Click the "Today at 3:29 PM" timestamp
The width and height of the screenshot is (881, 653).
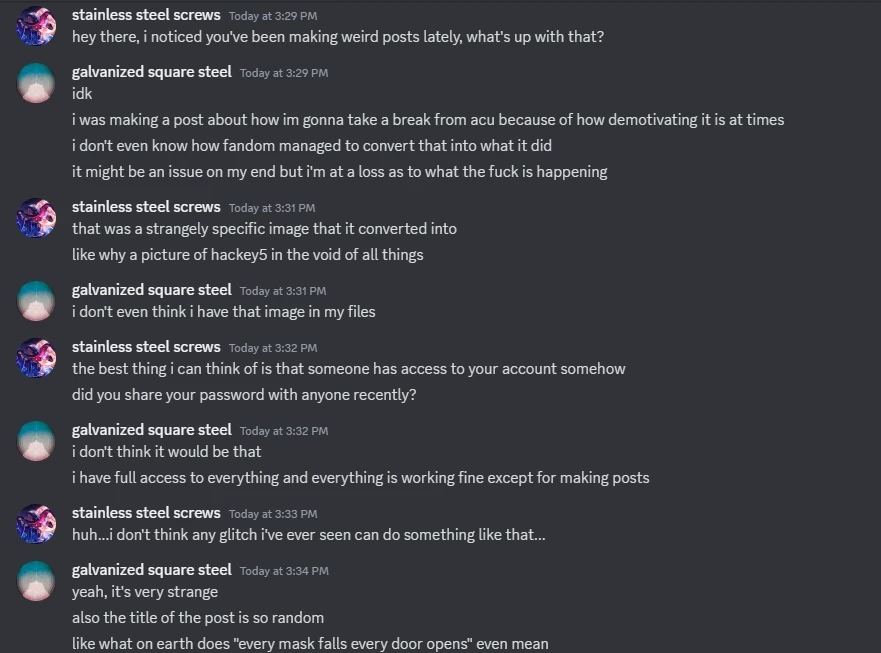pyautogui.click(x=270, y=15)
